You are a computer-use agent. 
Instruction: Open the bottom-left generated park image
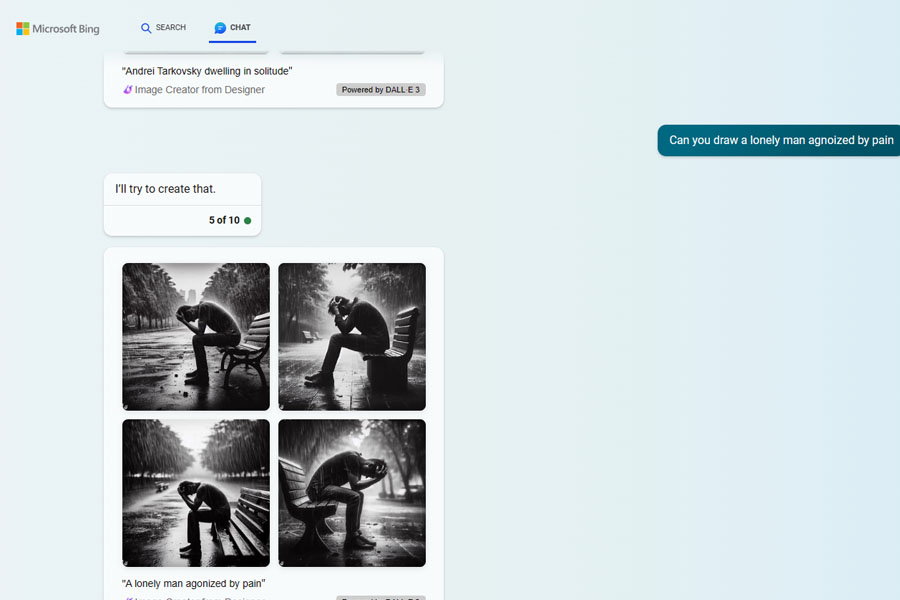(196, 492)
